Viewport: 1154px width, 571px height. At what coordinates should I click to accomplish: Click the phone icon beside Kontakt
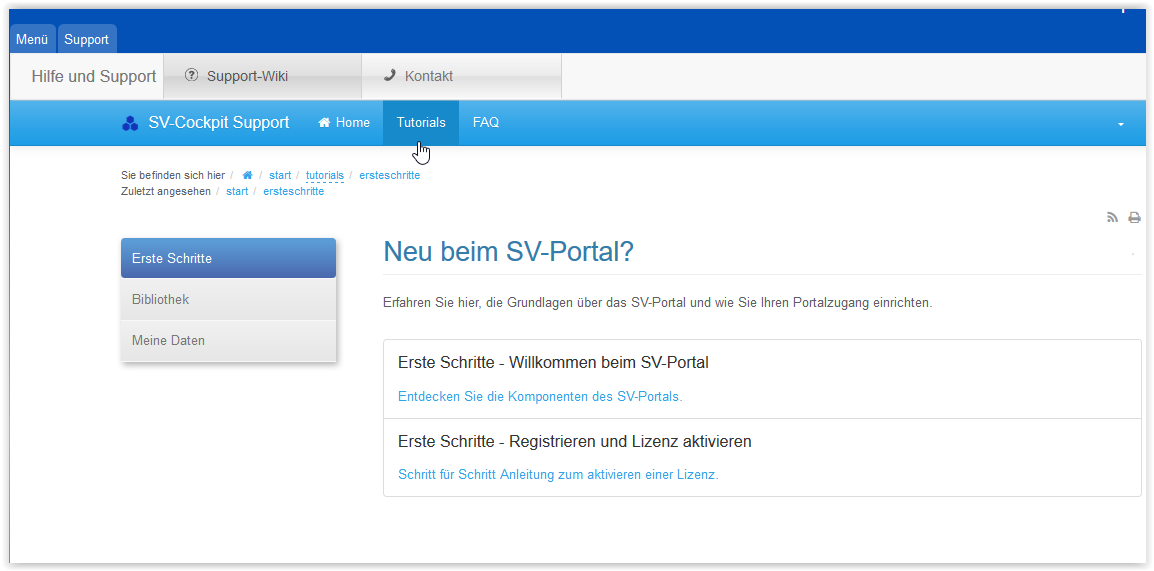tap(389, 76)
